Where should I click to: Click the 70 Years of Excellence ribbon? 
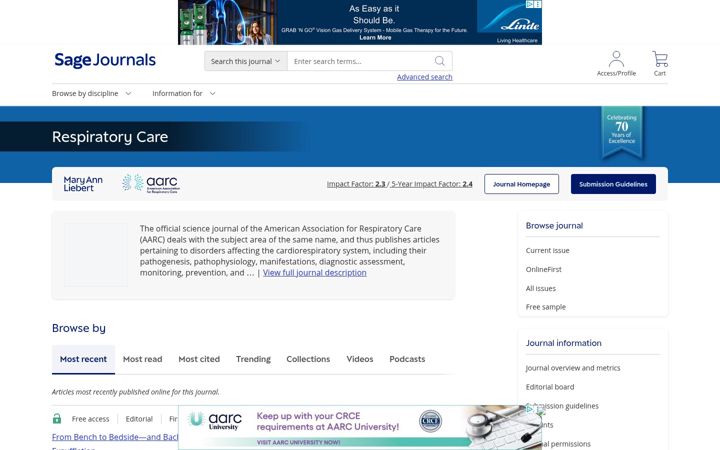click(x=622, y=132)
